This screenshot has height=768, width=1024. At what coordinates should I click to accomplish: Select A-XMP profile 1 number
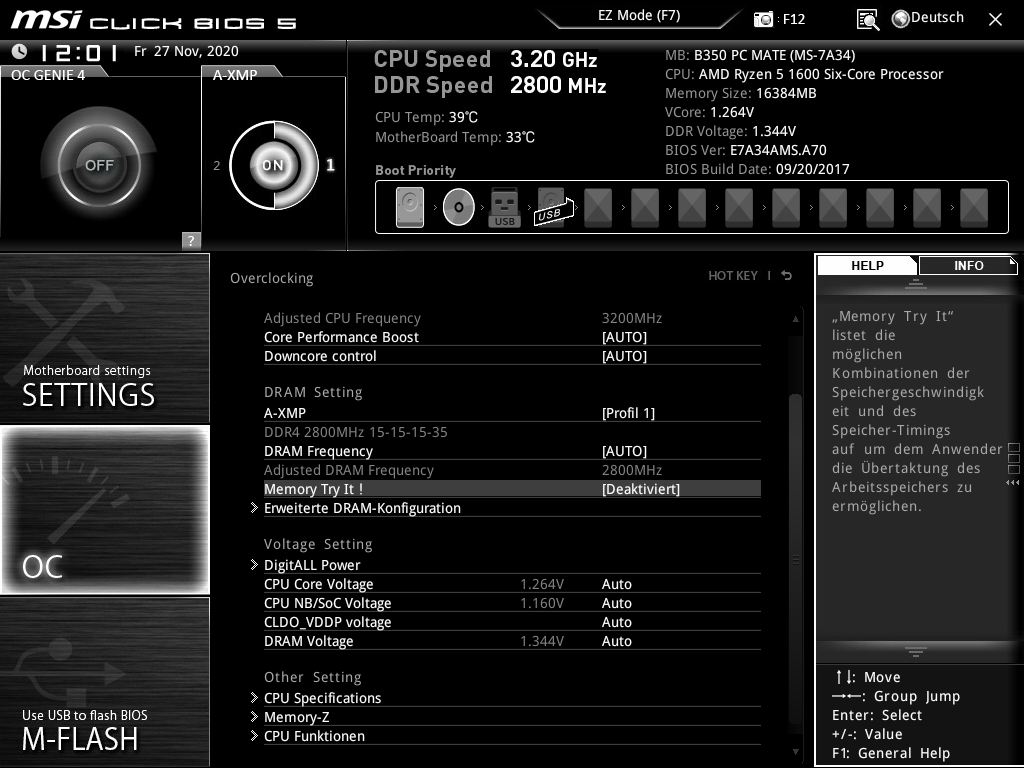coord(330,165)
